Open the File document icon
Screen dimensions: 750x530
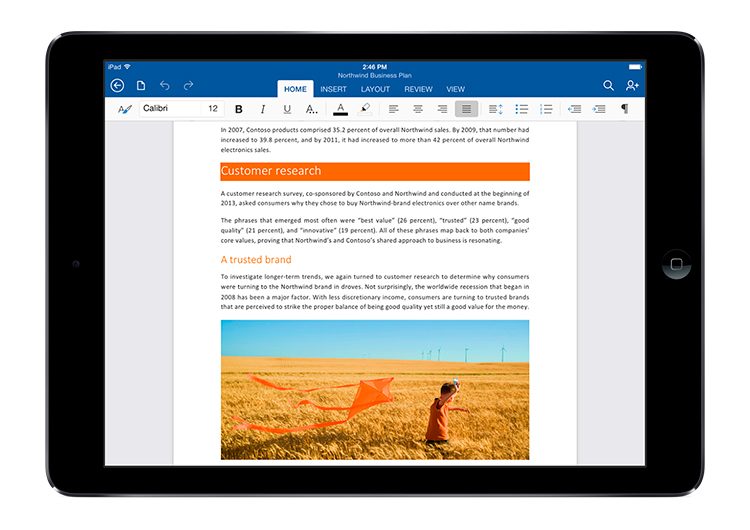(141, 86)
